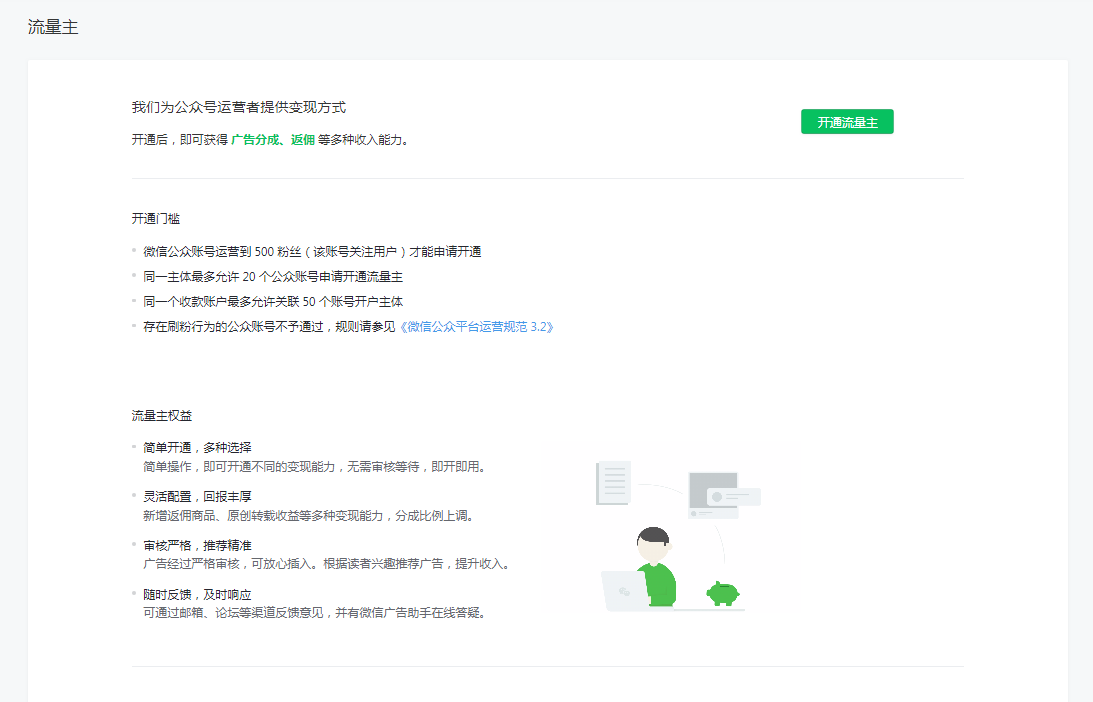1093x702 pixels.
Task: Click the 流量主 page title
Action: click(x=53, y=27)
